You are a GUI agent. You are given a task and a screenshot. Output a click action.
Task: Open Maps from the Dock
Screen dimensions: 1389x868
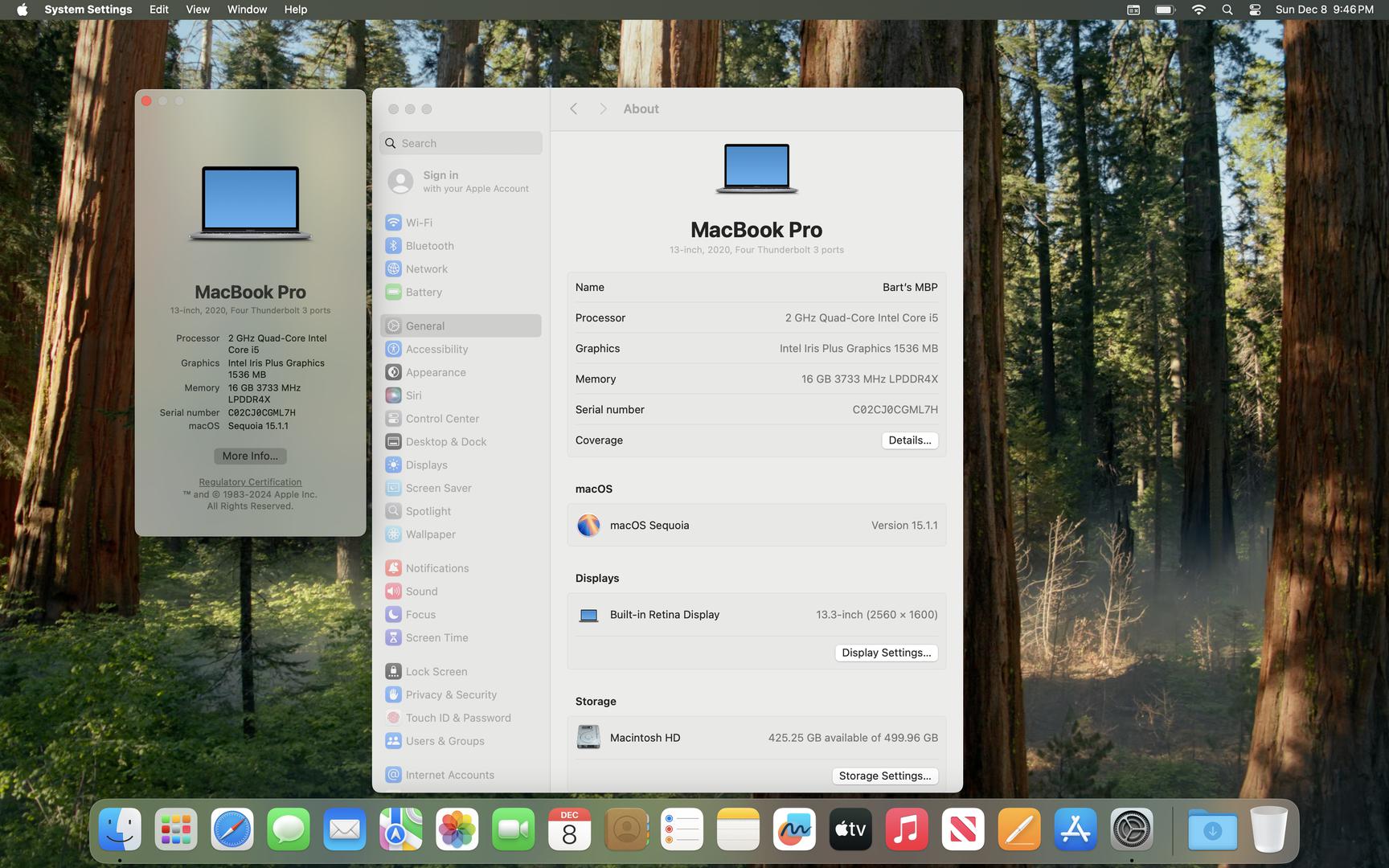pos(401,829)
